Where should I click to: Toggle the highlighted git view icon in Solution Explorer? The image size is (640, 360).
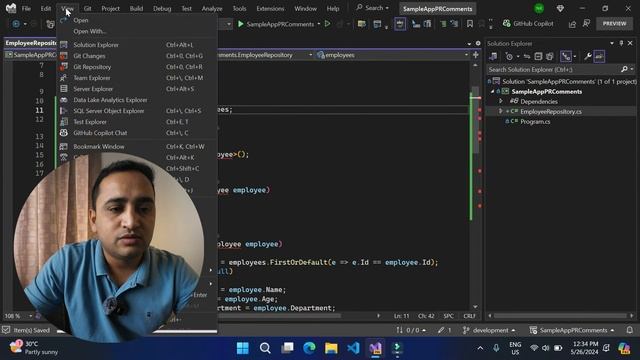pos(566,56)
